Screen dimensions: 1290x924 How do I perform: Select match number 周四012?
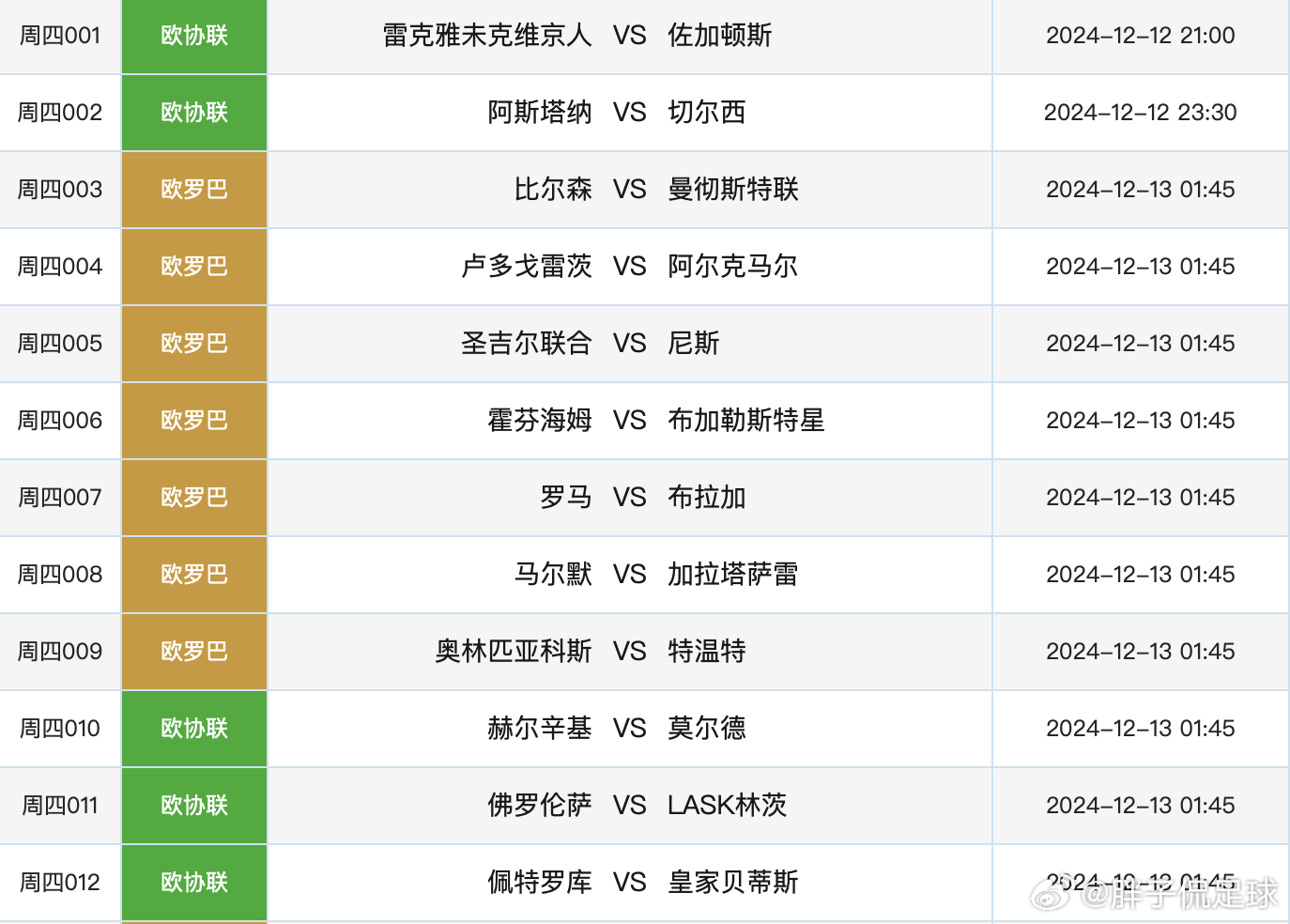(60, 883)
